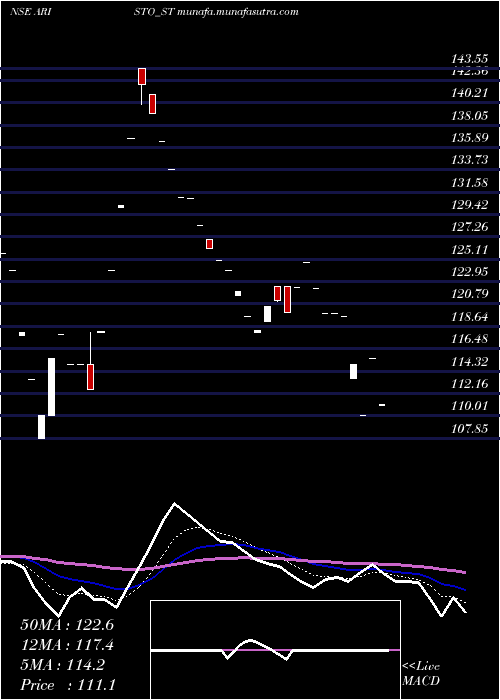Click the 127.26 price axis value
Image resolution: width=500 pixels, height=700 pixels.
pyautogui.click(x=470, y=227)
